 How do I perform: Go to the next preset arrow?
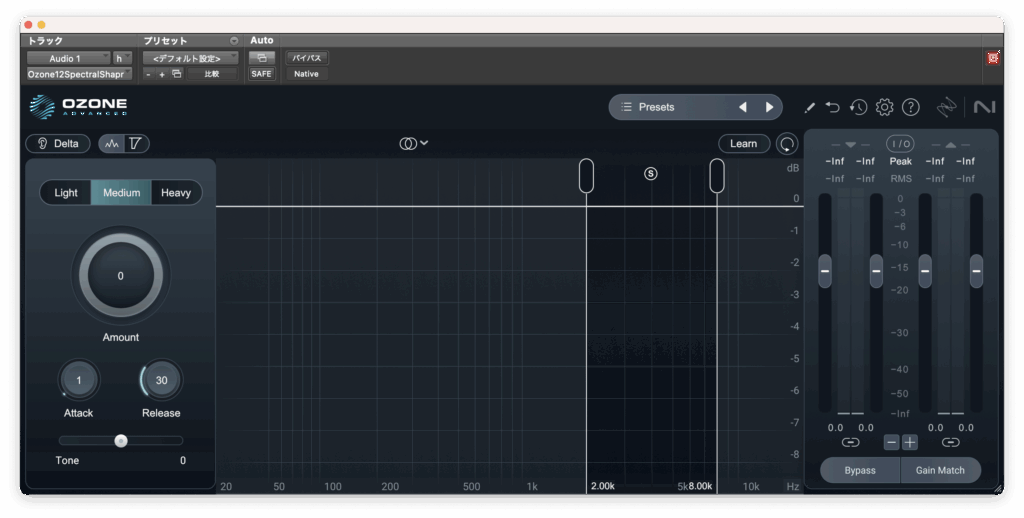pos(769,107)
